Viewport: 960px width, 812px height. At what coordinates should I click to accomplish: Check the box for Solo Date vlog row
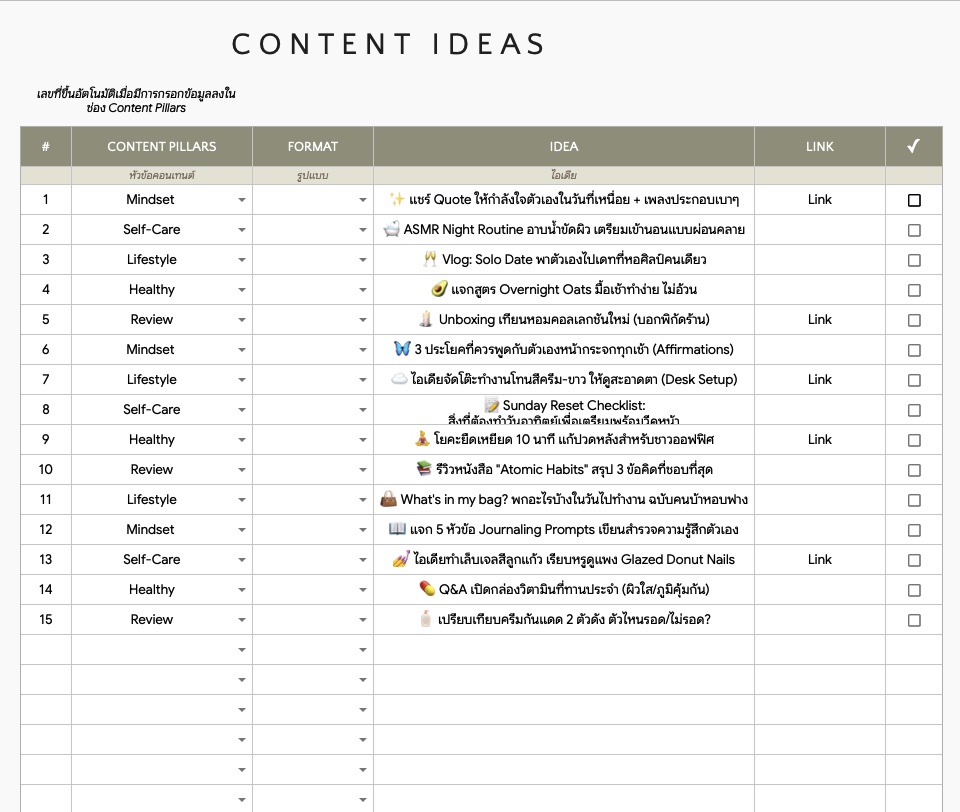pyautogui.click(x=914, y=260)
